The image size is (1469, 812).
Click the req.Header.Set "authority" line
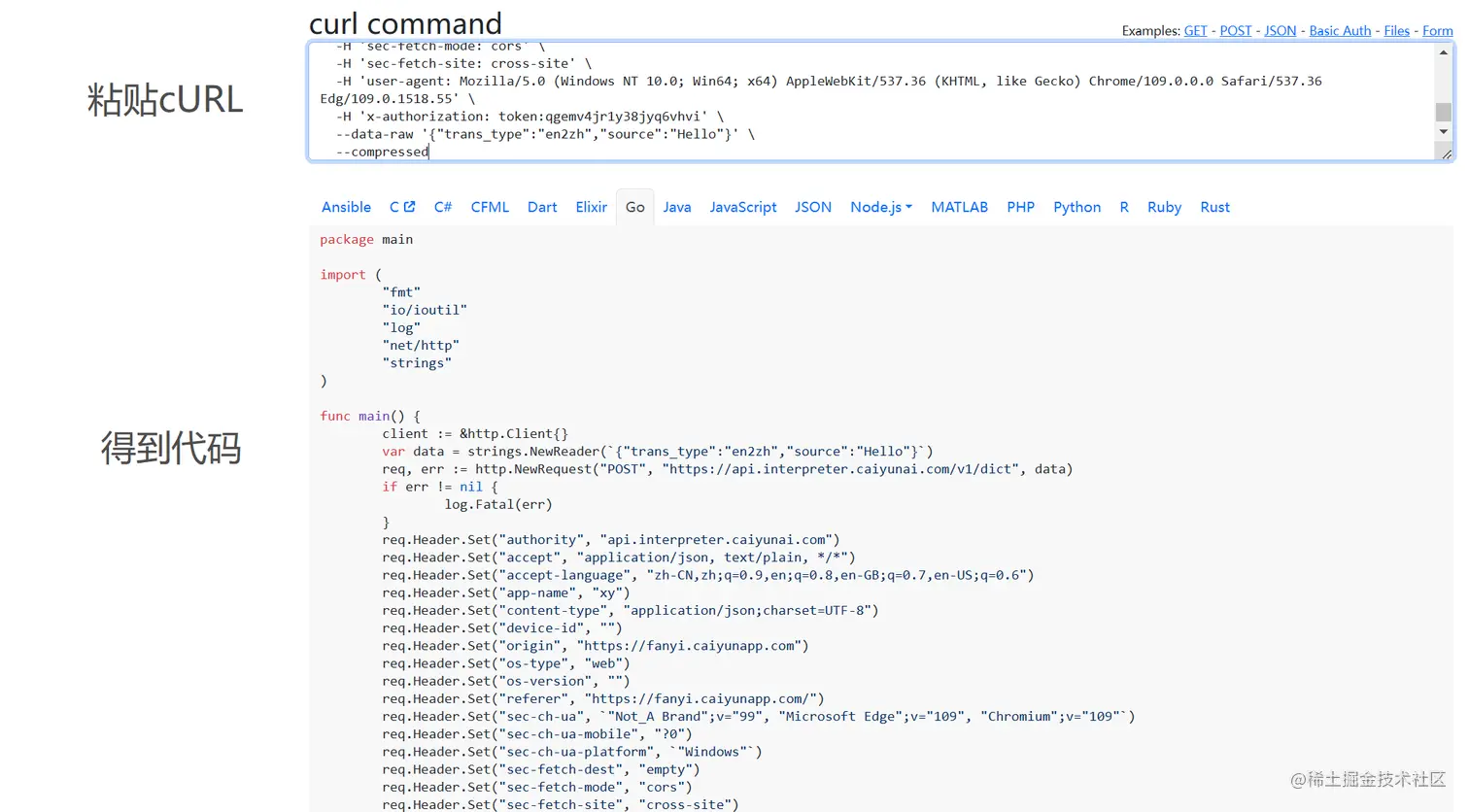(x=611, y=539)
